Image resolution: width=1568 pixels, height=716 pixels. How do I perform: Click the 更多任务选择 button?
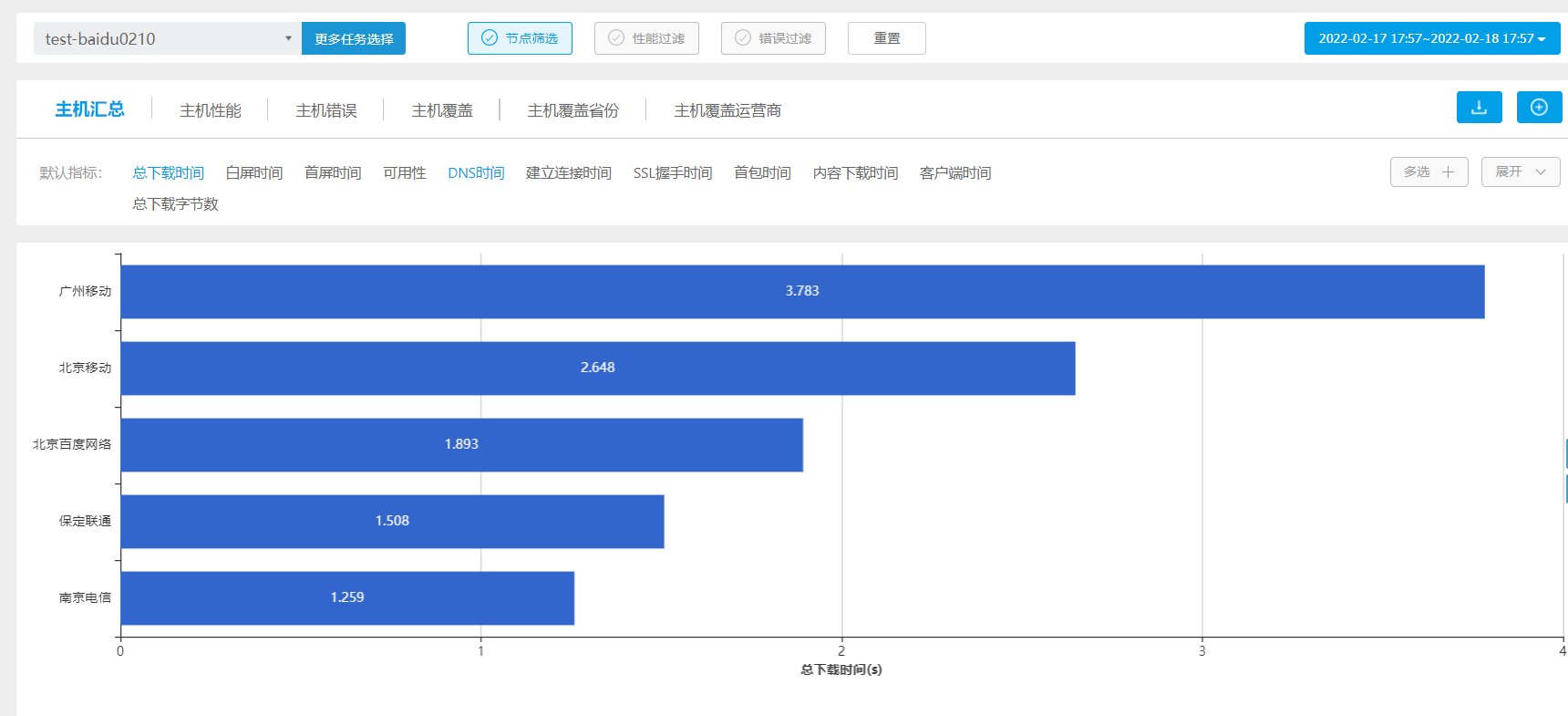(354, 38)
